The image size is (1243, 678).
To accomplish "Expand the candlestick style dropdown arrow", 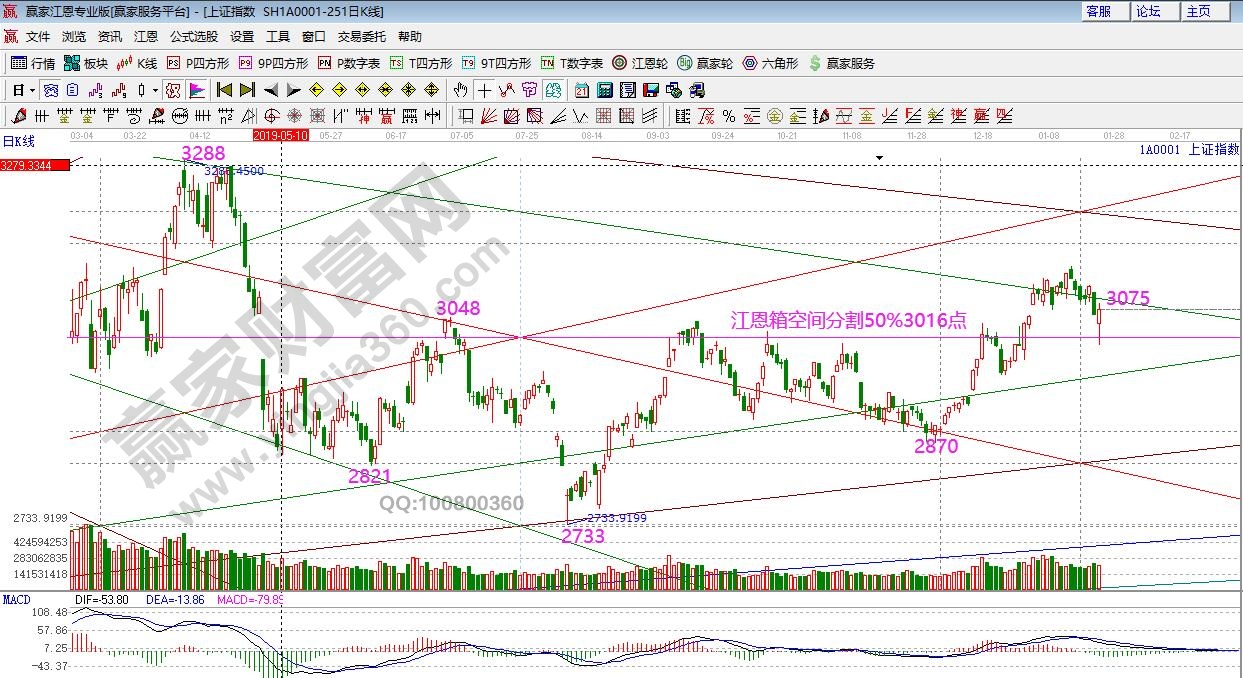I will click(155, 90).
